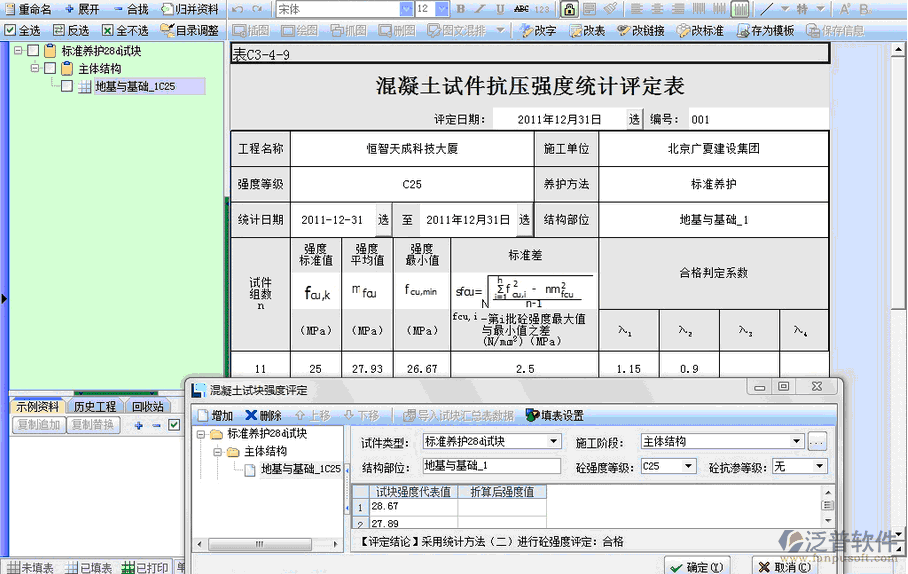
Task: Click the 结构部位 input field
Action: (x=490, y=466)
